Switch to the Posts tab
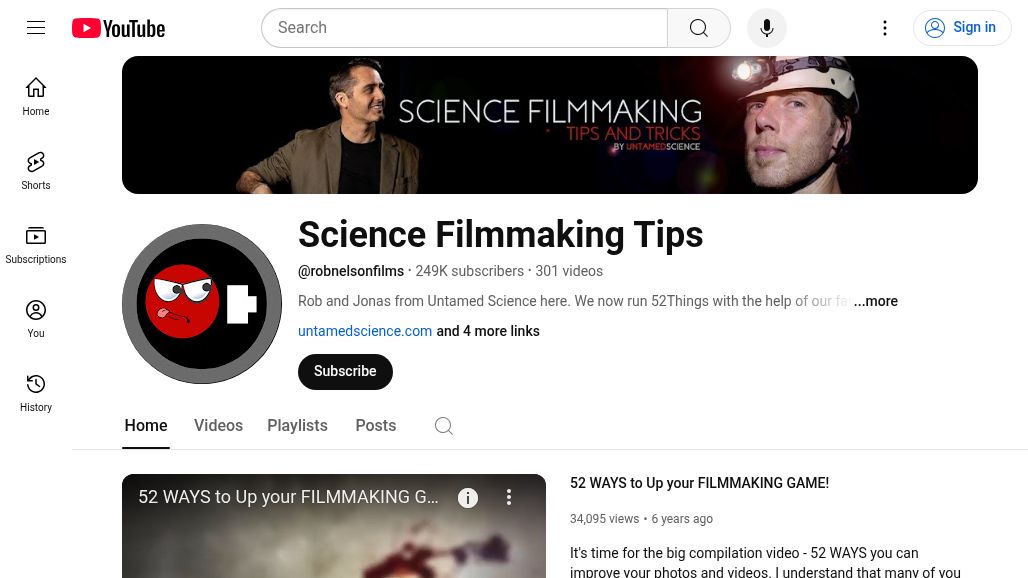Viewport: 1028px width, 578px height. click(376, 426)
